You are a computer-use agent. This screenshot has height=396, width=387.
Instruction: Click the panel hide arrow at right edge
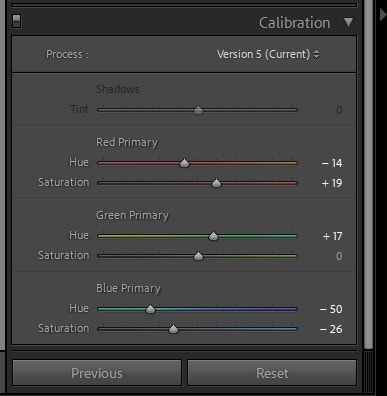383,14
